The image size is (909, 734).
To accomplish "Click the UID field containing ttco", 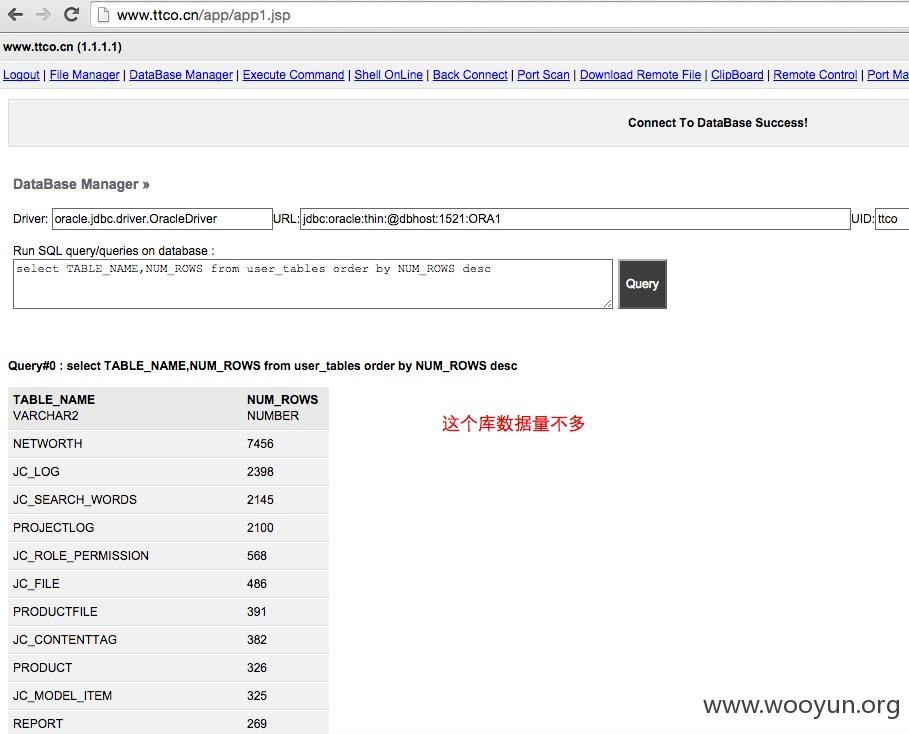I will [892, 219].
